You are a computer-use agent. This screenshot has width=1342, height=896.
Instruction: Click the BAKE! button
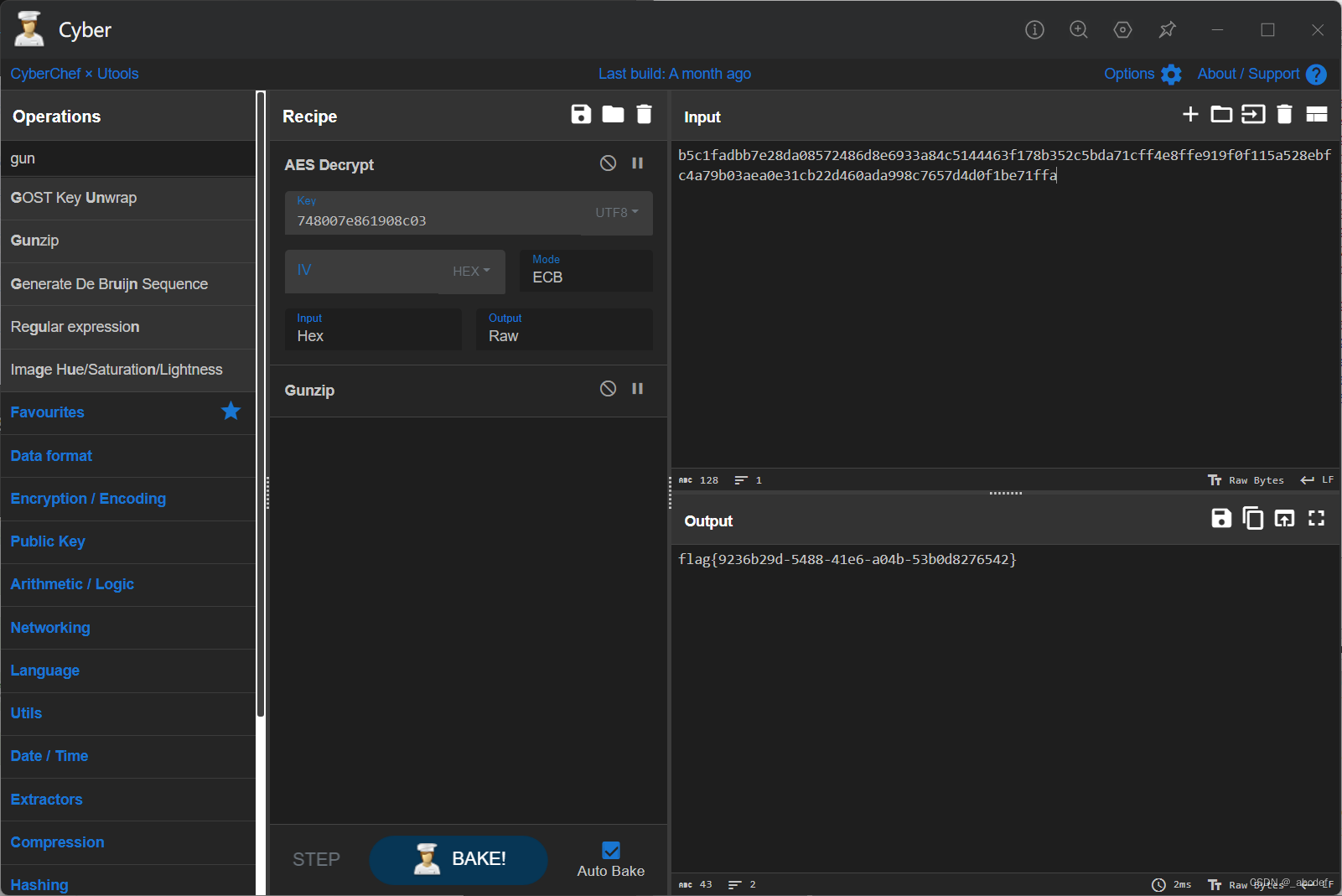click(459, 859)
